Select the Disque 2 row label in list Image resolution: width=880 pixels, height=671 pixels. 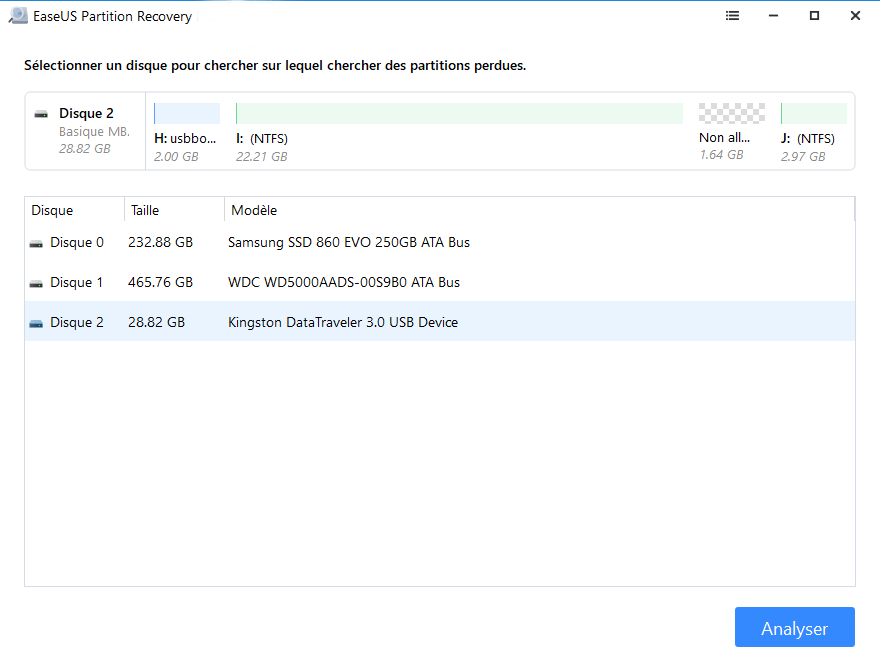[77, 322]
